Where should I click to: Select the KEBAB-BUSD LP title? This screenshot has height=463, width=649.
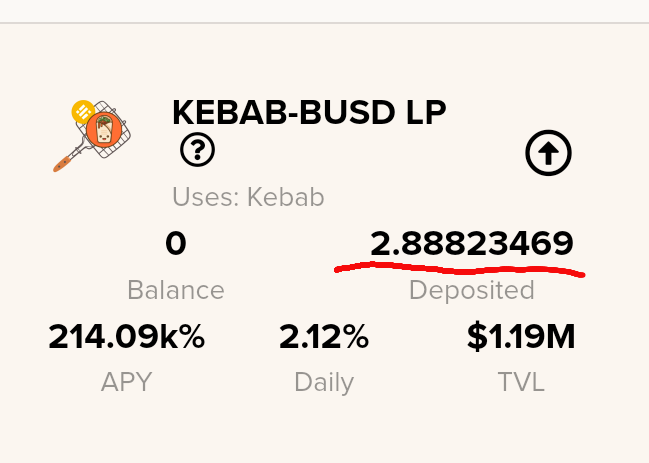click(309, 112)
